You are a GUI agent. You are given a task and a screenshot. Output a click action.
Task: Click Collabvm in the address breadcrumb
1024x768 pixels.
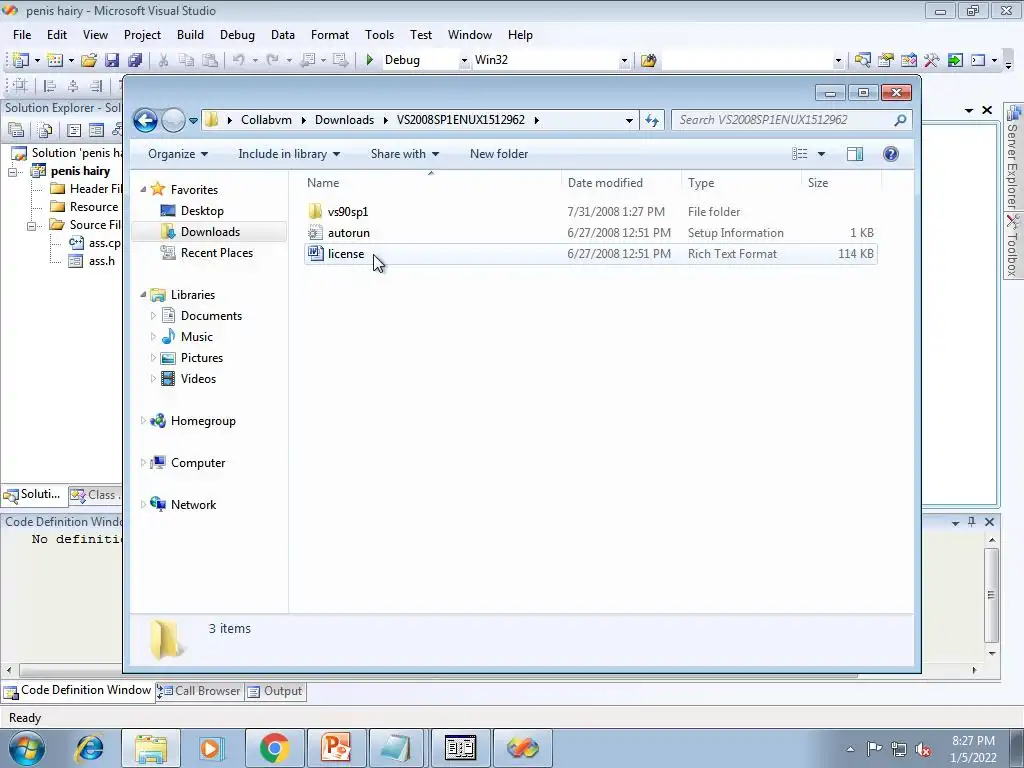coord(266,120)
